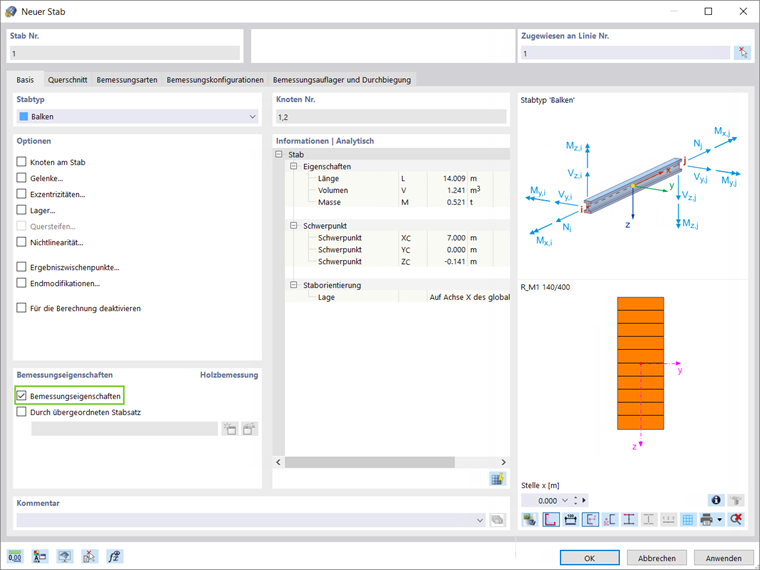Enable the Gelenke... checkbox
The height and width of the screenshot is (570, 760).
[x=21, y=178]
